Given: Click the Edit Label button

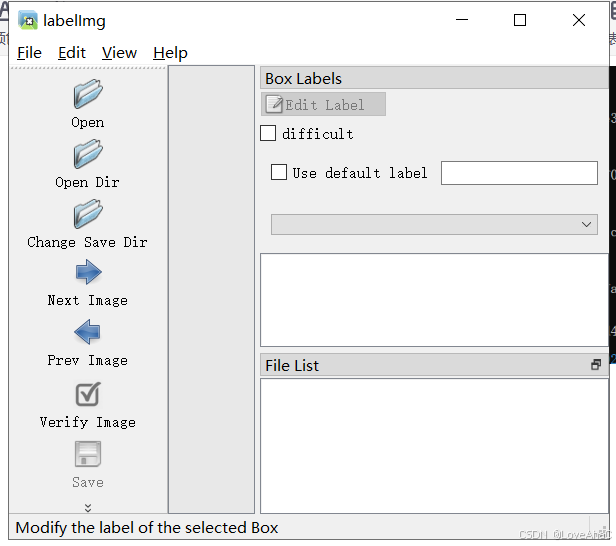Looking at the screenshot, I should (323, 104).
